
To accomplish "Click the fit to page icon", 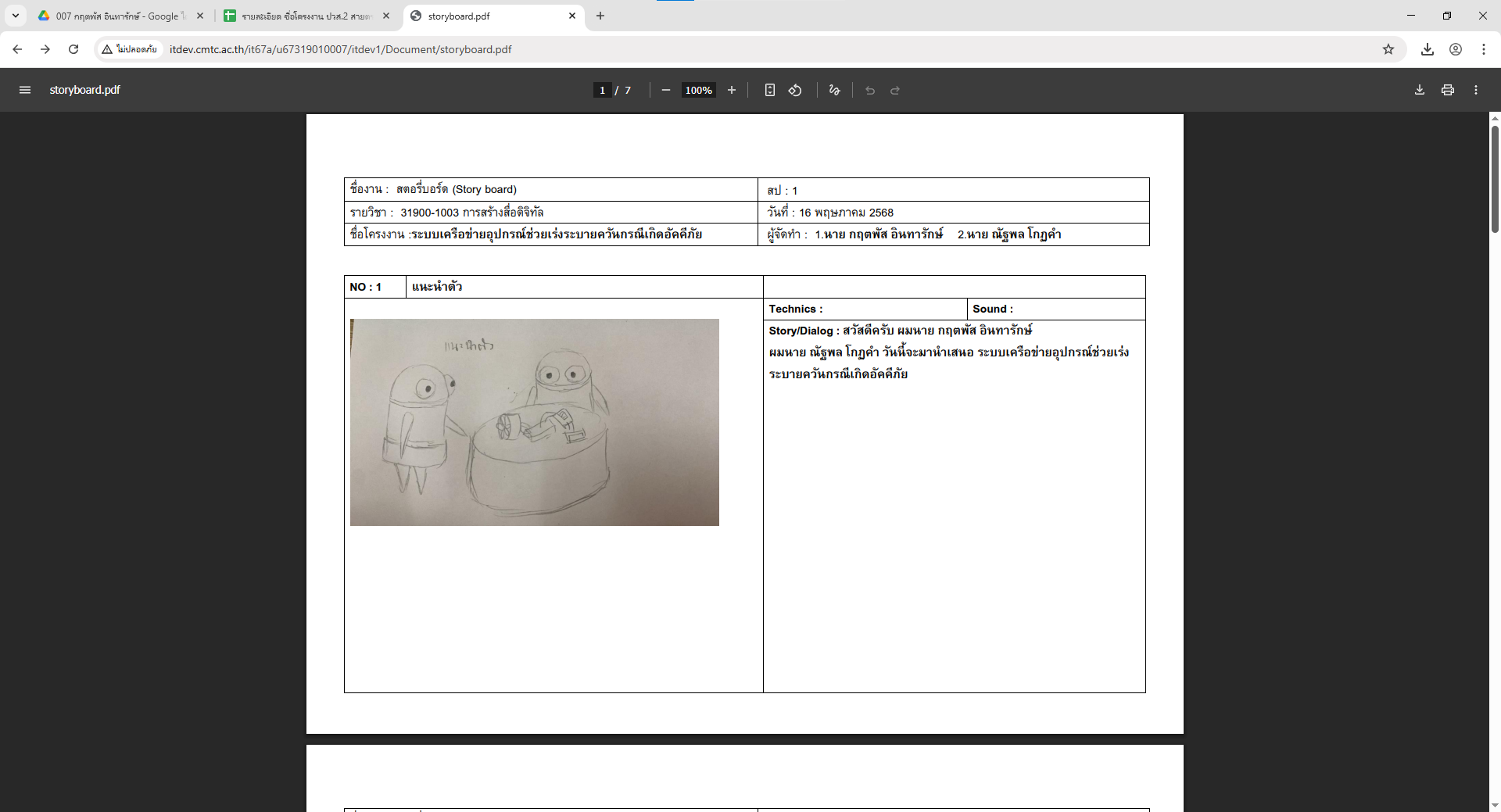I will (x=769, y=90).
